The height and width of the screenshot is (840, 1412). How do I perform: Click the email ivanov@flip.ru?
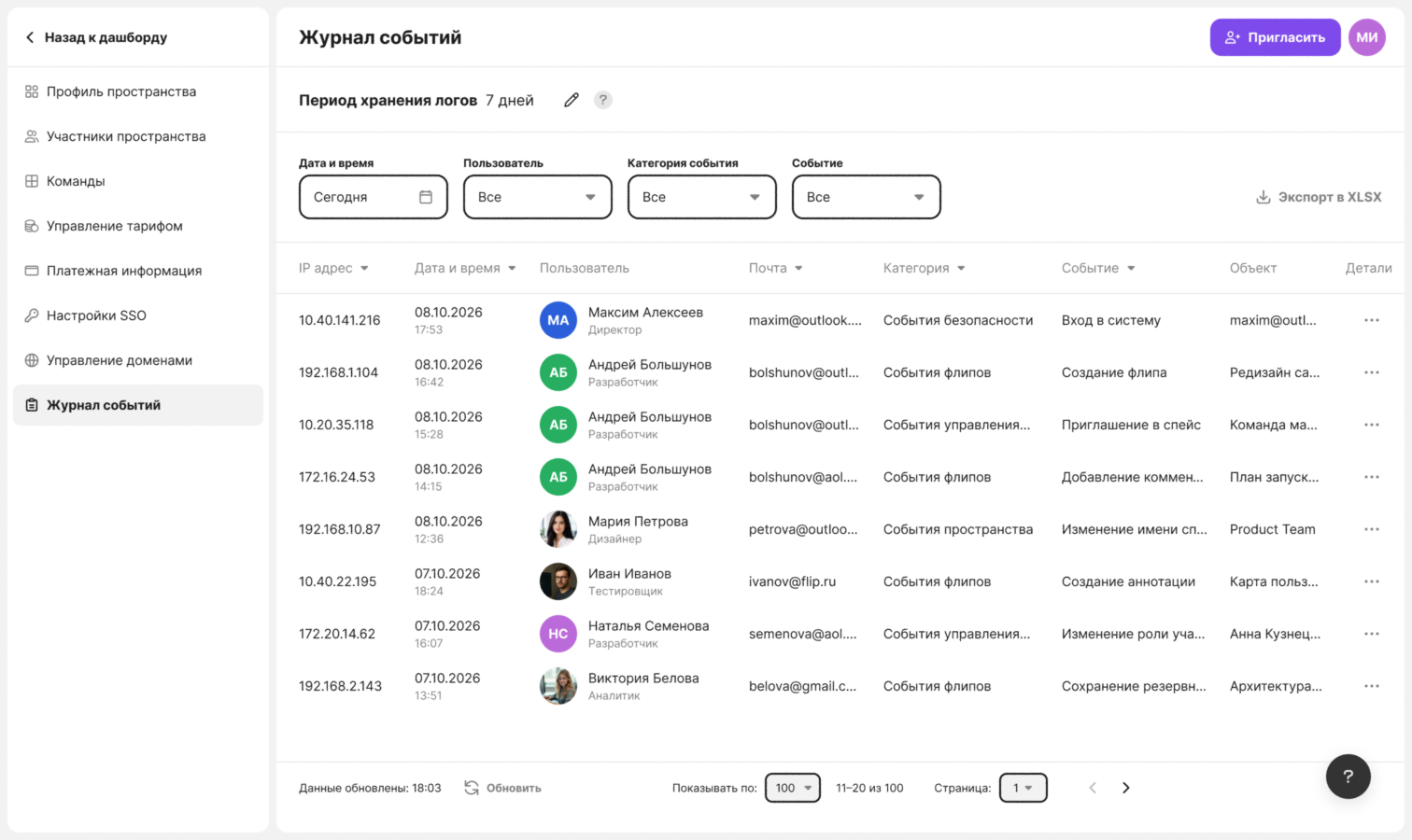pos(792,581)
